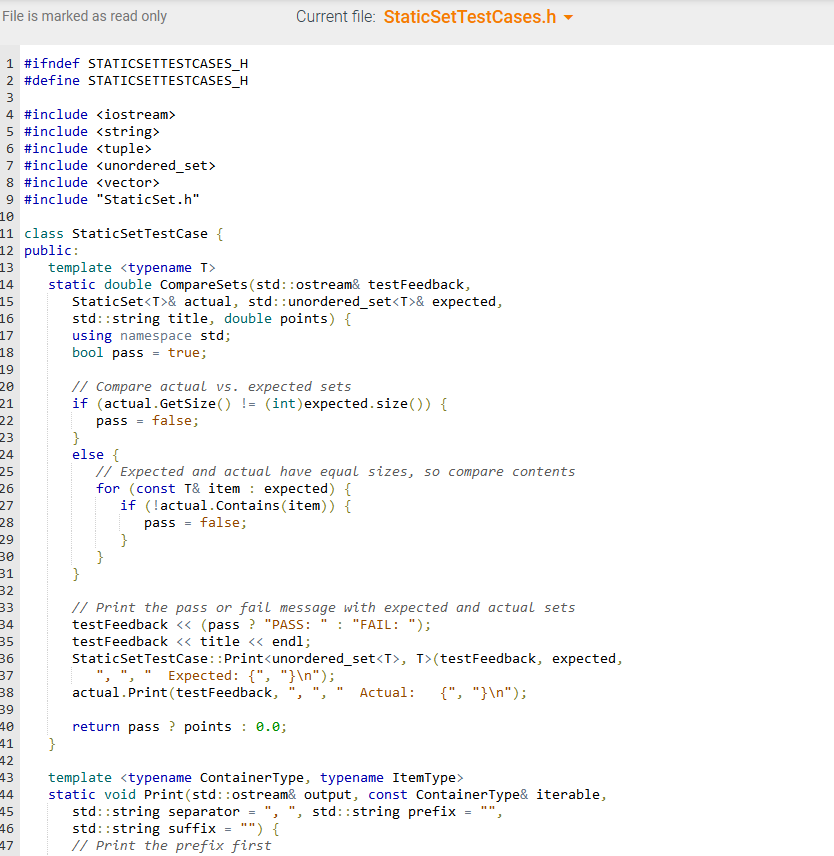Select the orange dropdown arrow beside file name

[x=567, y=17]
